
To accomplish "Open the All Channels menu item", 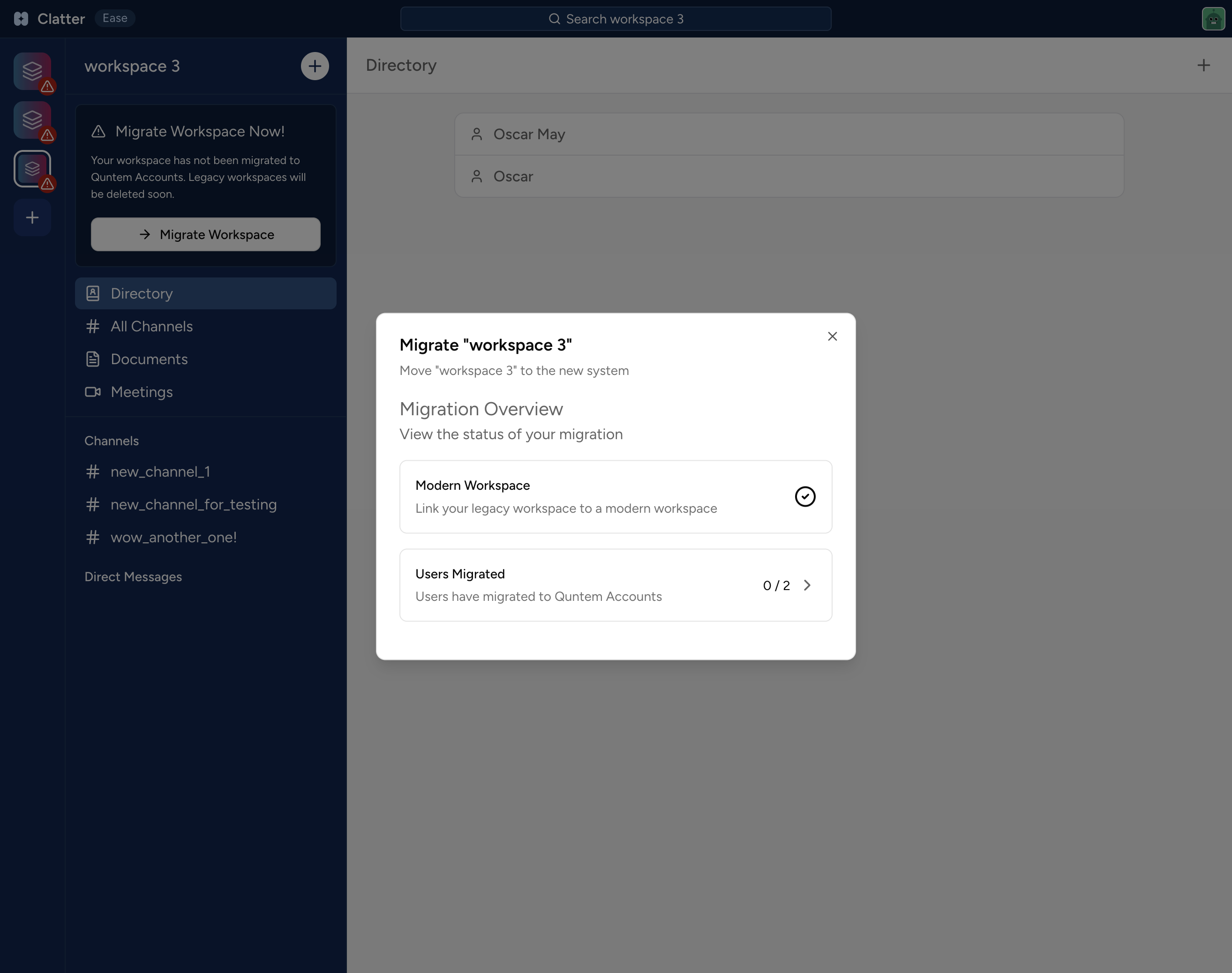I will point(151,326).
